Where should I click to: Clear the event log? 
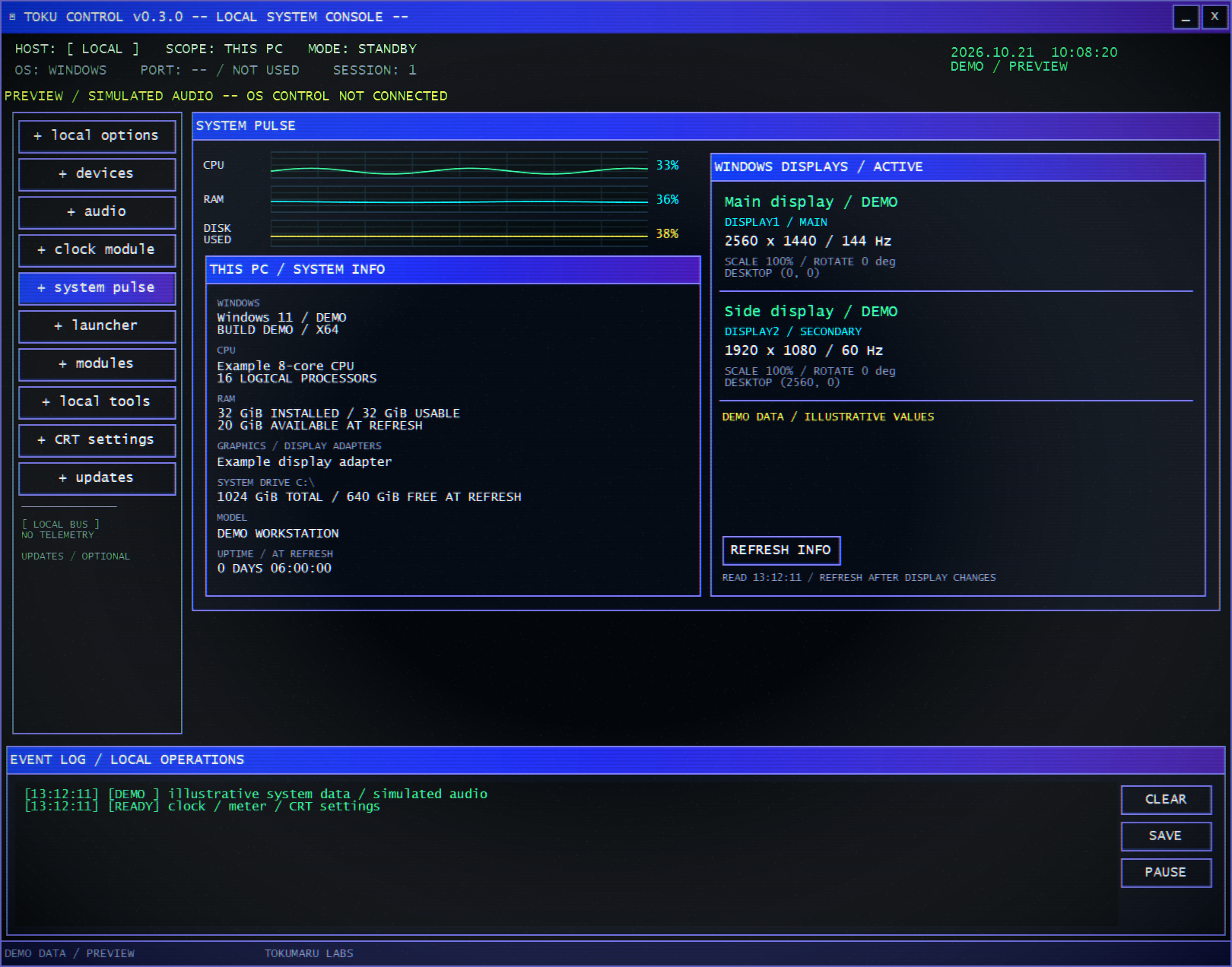click(1166, 800)
